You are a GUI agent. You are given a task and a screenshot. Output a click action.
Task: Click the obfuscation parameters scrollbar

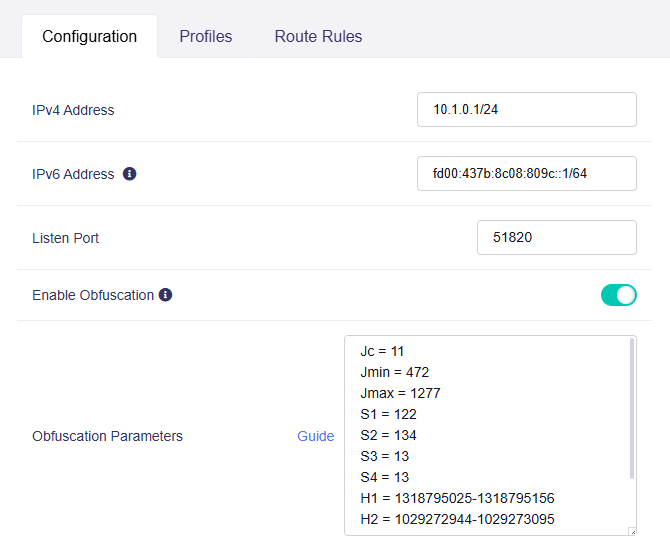(x=632, y=409)
